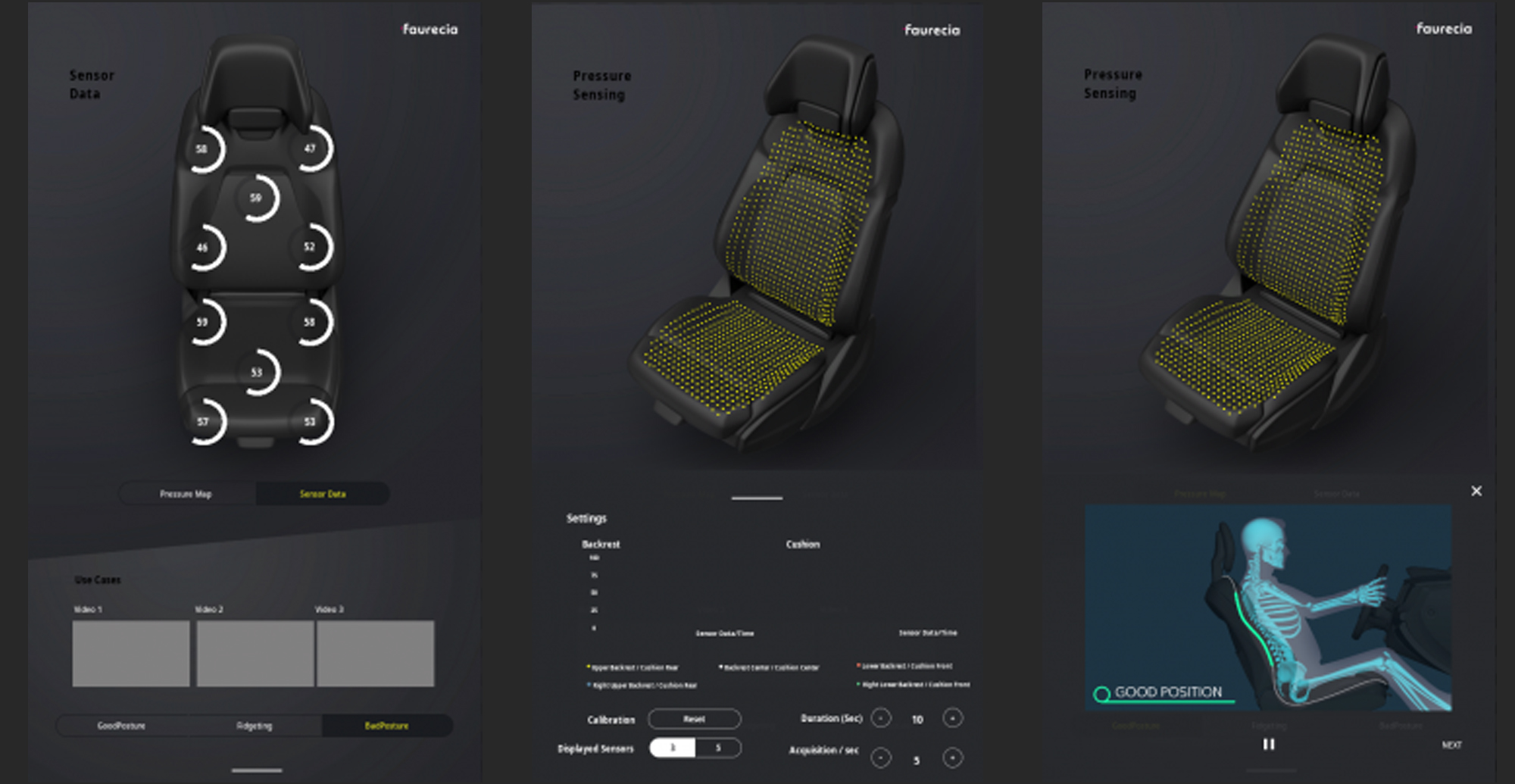Set Displayed Sensors to 5
Screen dimensions: 1515x784
(717, 748)
